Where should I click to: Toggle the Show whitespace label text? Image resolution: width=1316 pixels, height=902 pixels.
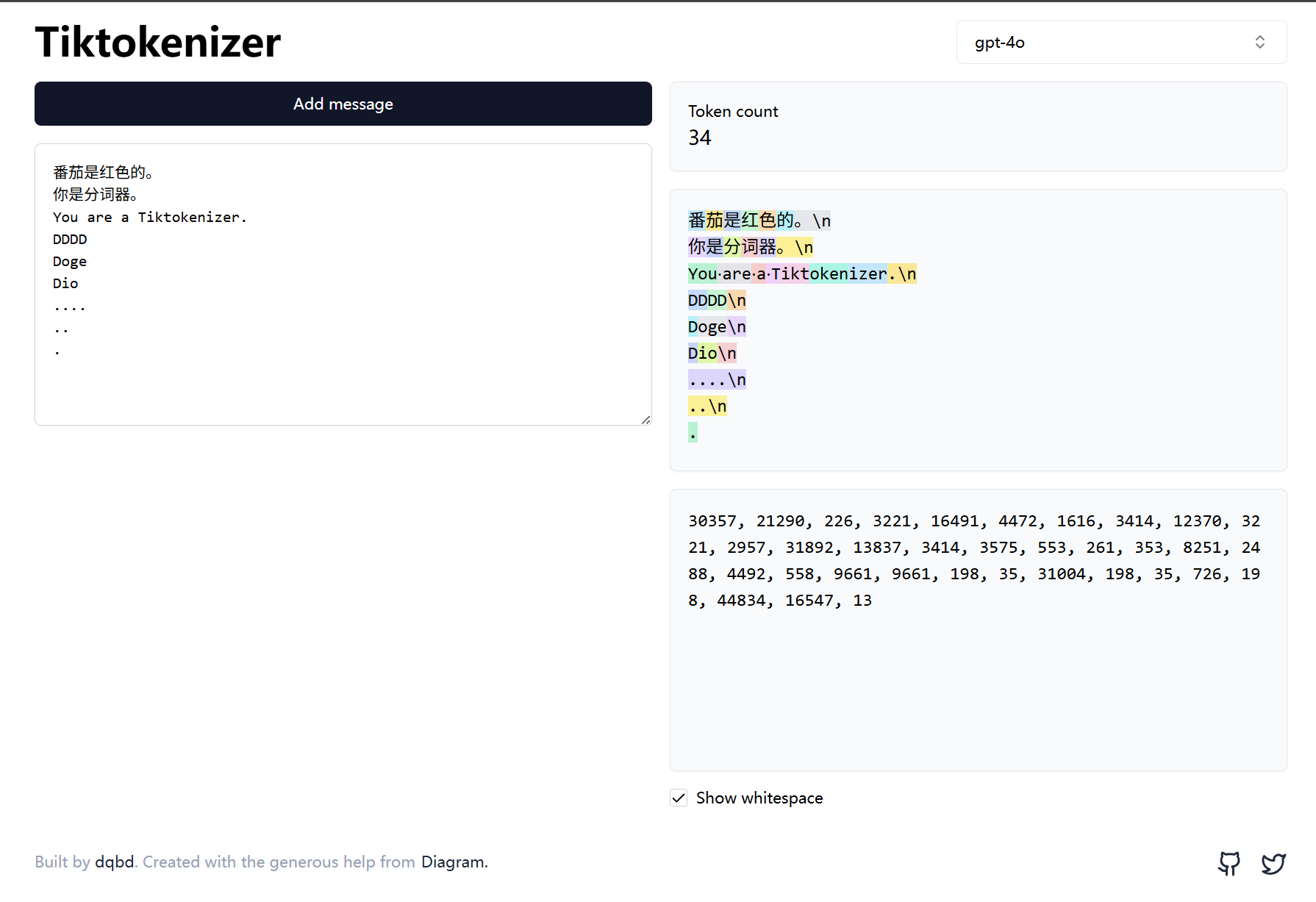(x=759, y=798)
